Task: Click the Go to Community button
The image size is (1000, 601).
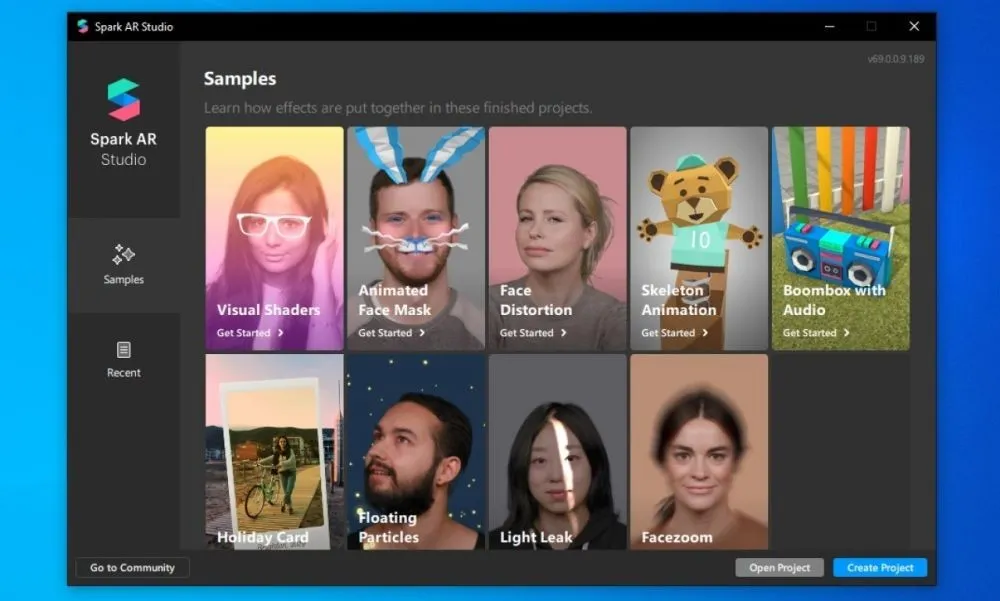Action: coord(132,568)
